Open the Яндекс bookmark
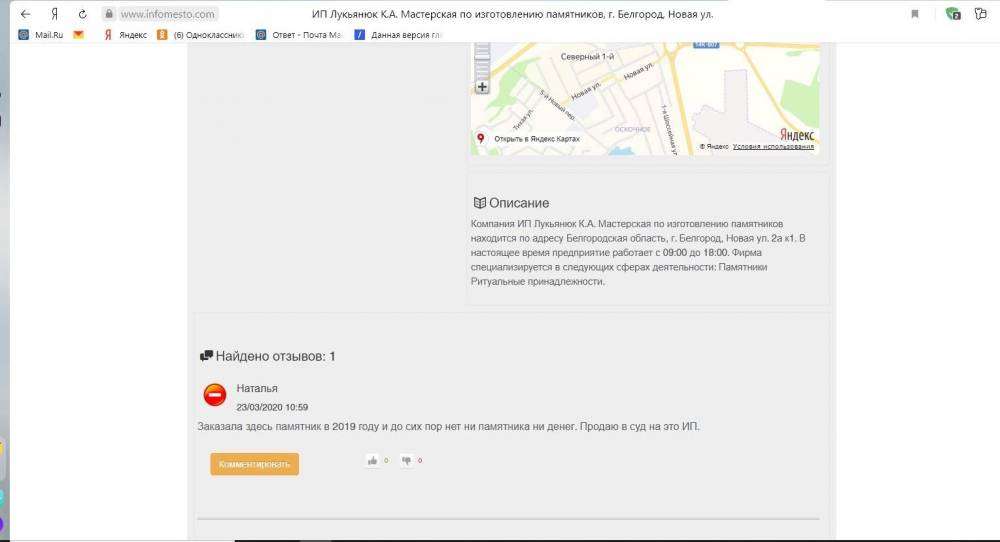Image resolution: width=1000 pixels, height=542 pixels. 125,34
